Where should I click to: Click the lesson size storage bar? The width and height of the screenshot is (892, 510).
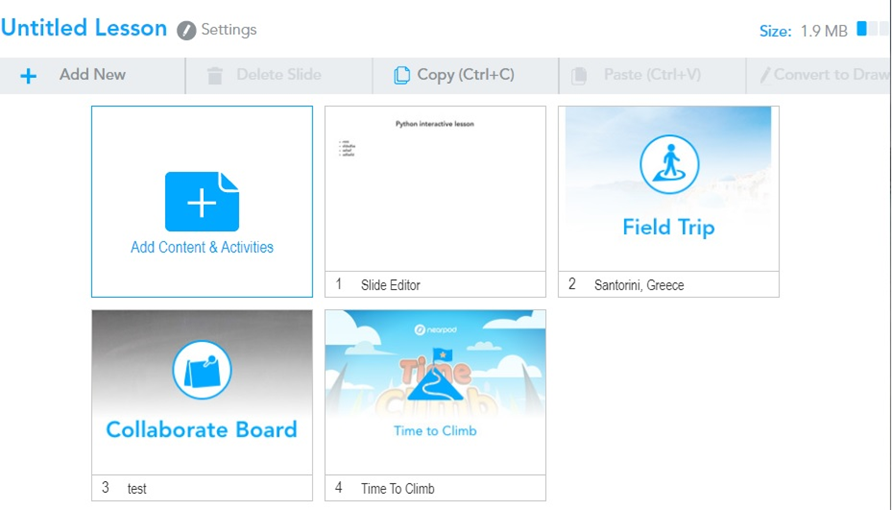pyautogui.click(x=872, y=30)
